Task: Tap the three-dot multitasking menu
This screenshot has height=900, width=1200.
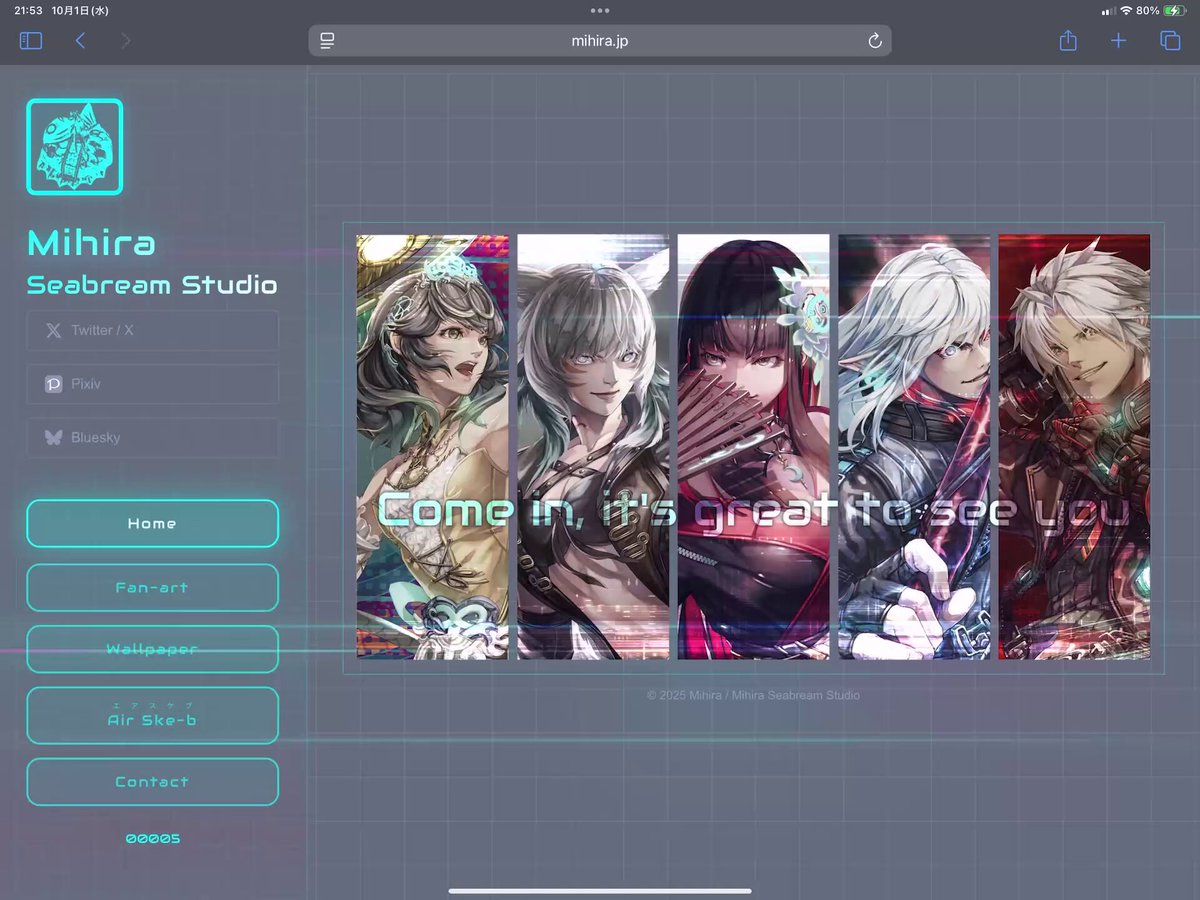Action: pos(600,10)
